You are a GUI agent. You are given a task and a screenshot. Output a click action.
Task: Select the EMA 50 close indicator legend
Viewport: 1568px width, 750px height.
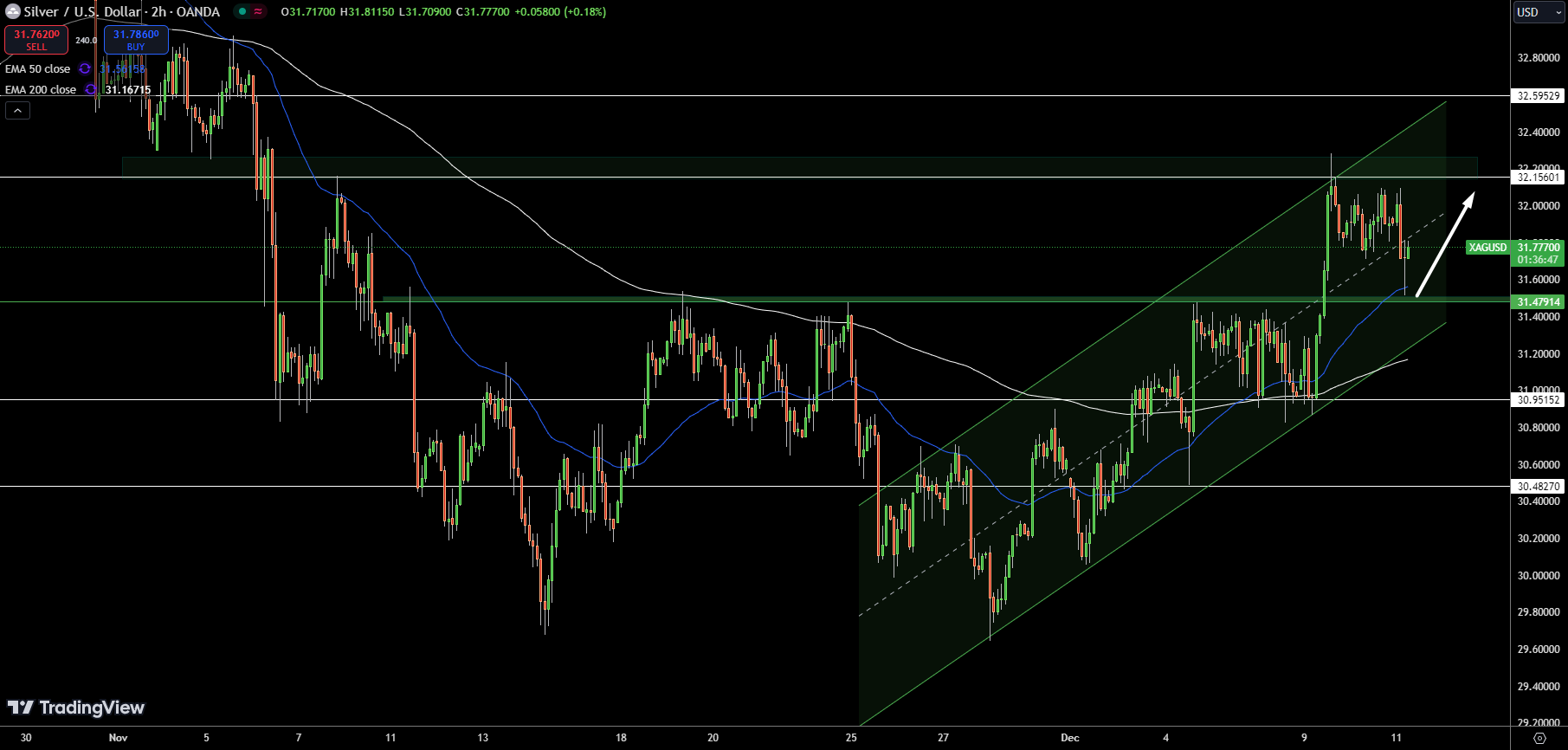click(x=37, y=68)
